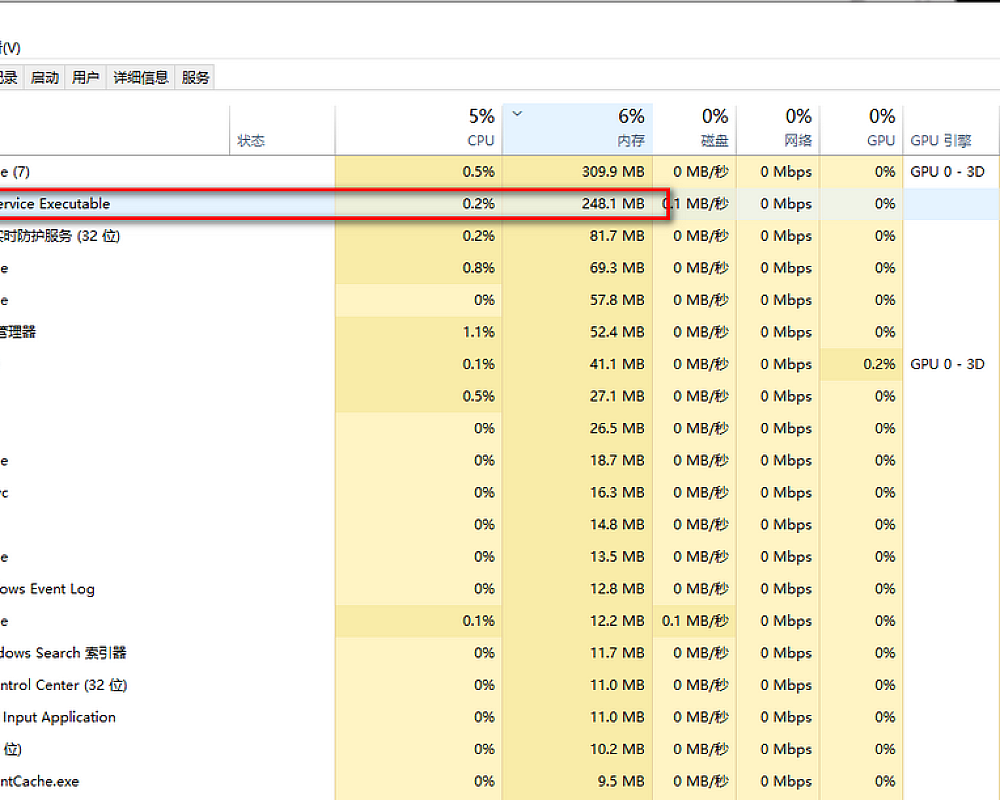Viewport: 1000px width, 800px height.
Task: Switch to the 启动 tab
Action: [x=45, y=77]
